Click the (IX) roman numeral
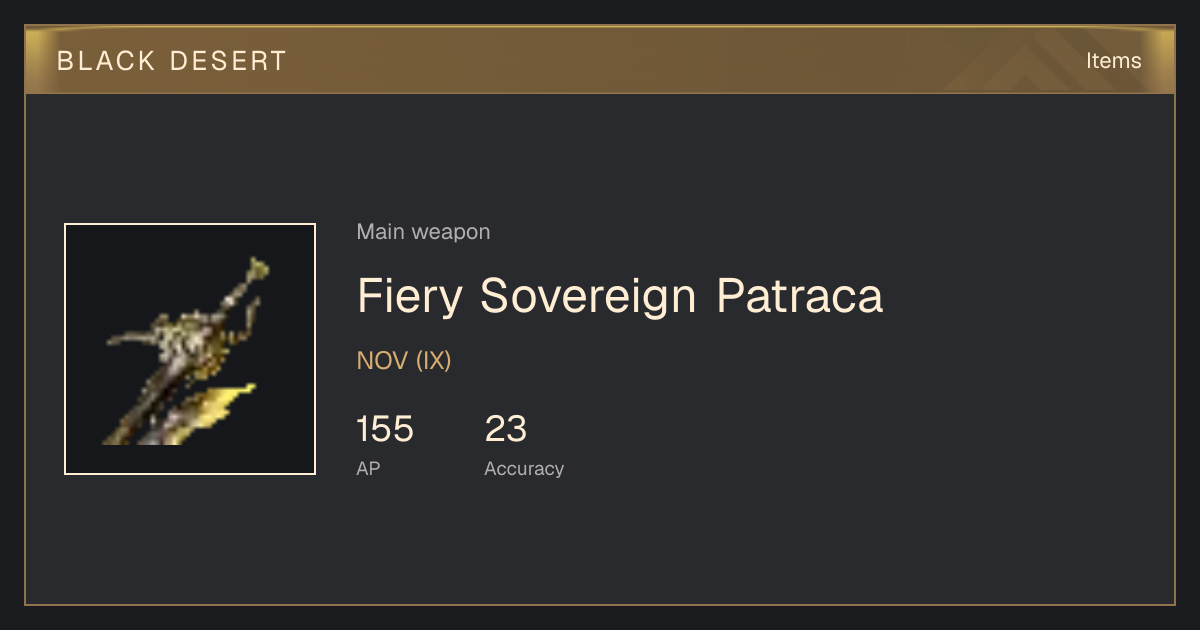 point(434,361)
